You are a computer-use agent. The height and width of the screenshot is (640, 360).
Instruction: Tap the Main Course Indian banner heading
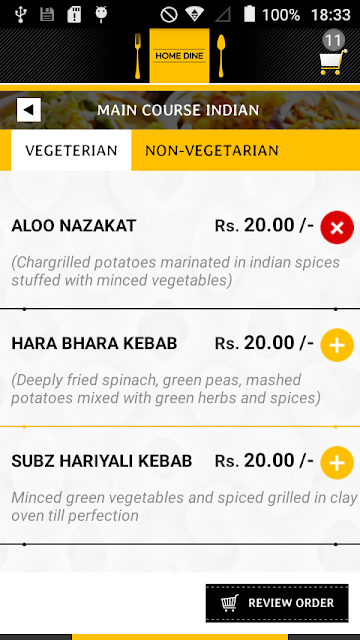178,110
